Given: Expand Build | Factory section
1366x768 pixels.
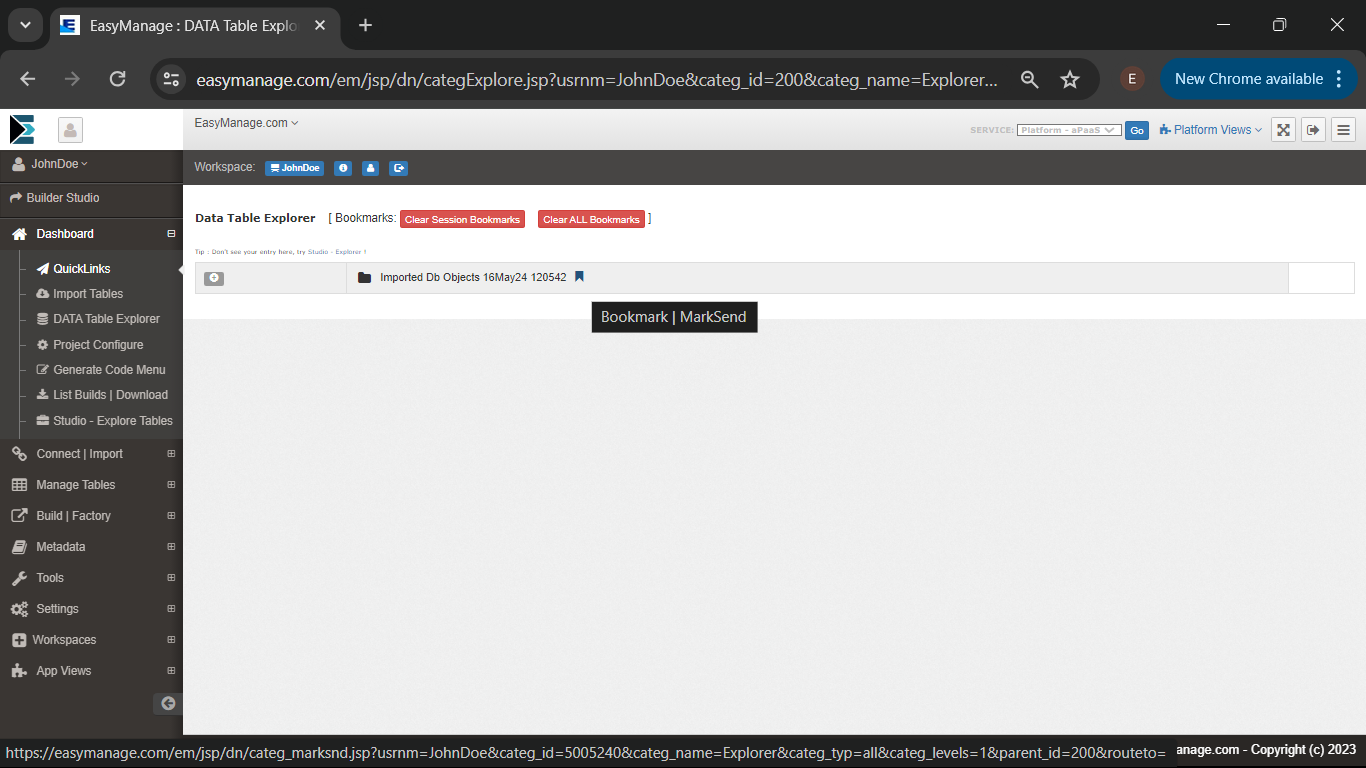Looking at the screenshot, I should click(x=171, y=516).
